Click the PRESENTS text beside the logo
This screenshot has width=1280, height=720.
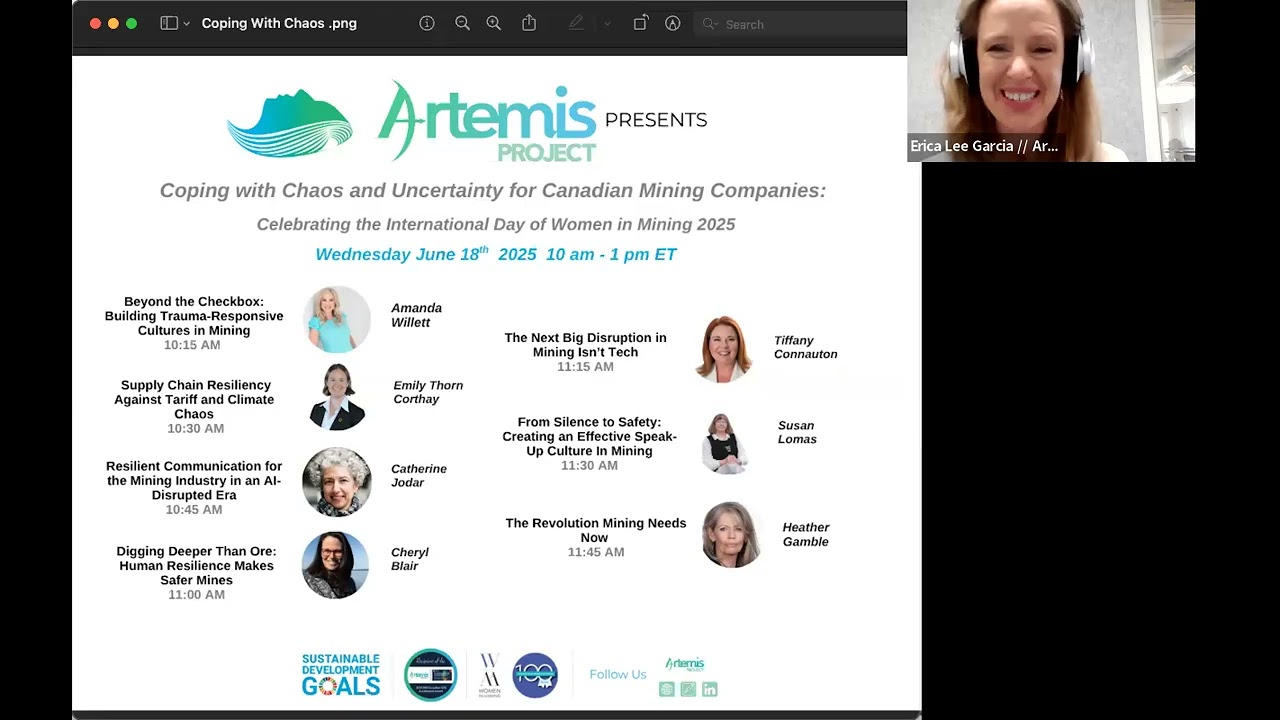click(x=656, y=120)
